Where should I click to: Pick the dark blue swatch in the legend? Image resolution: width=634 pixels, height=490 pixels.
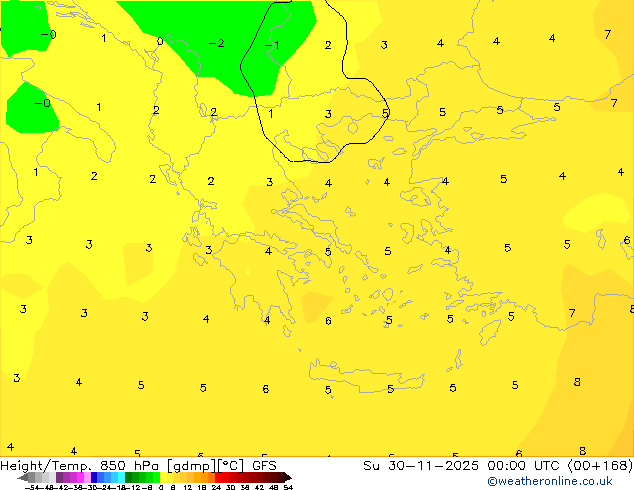pyautogui.click(x=94, y=477)
